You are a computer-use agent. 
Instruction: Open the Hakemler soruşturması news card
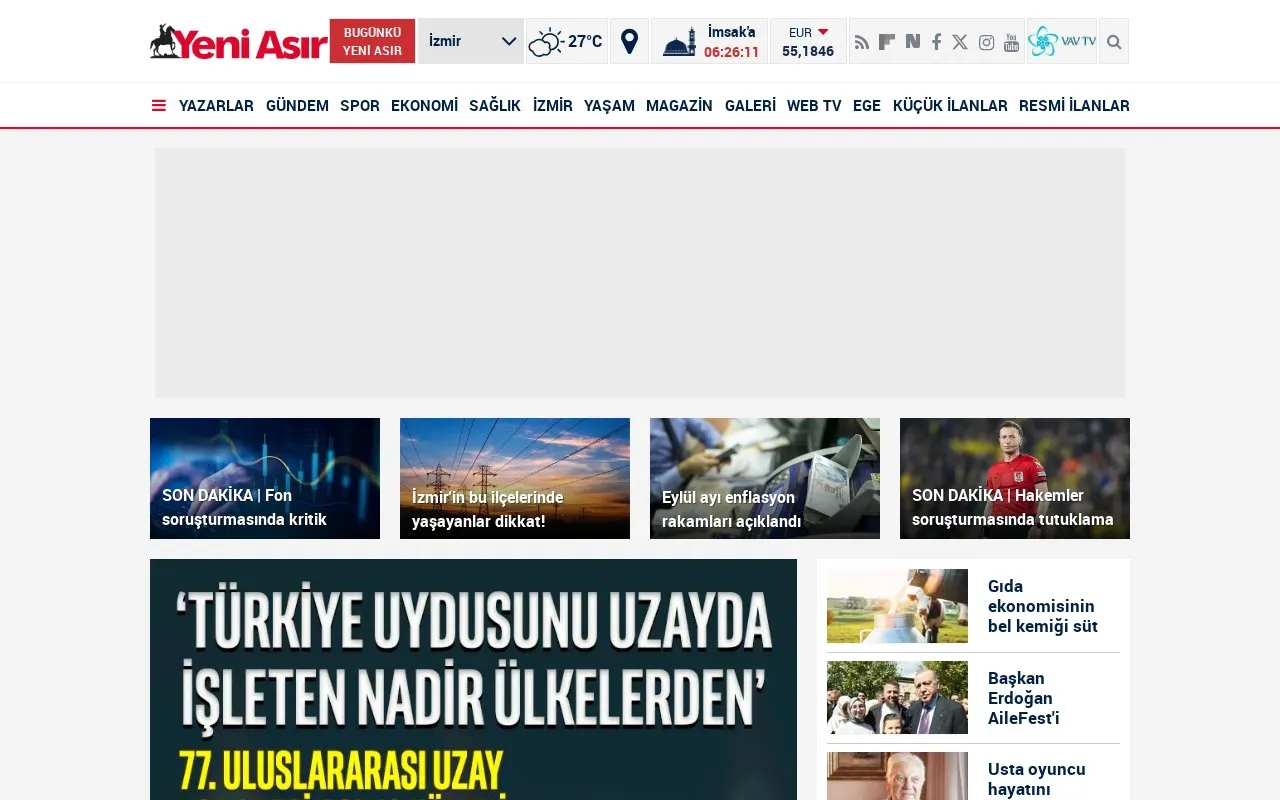(1015, 478)
